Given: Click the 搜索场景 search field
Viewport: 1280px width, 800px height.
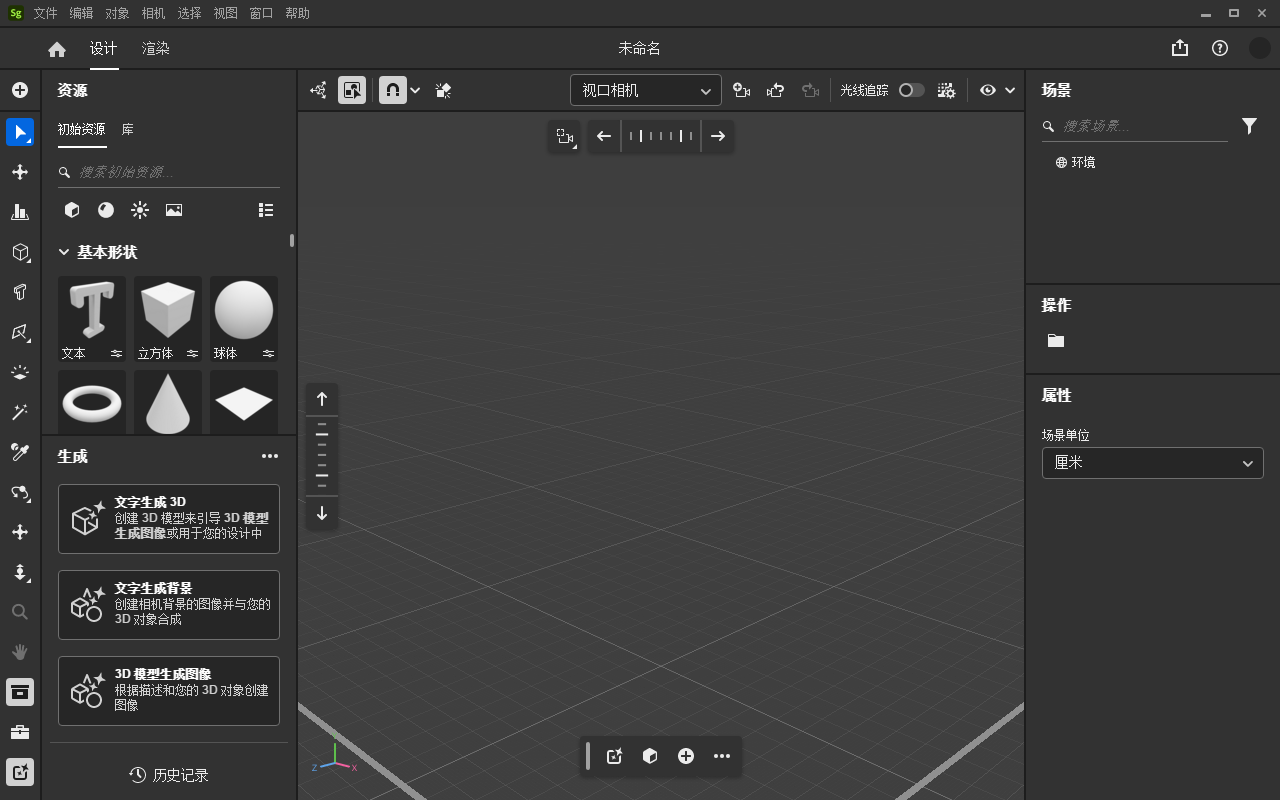Looking at the screenshot, I should tap(1135, 126).
